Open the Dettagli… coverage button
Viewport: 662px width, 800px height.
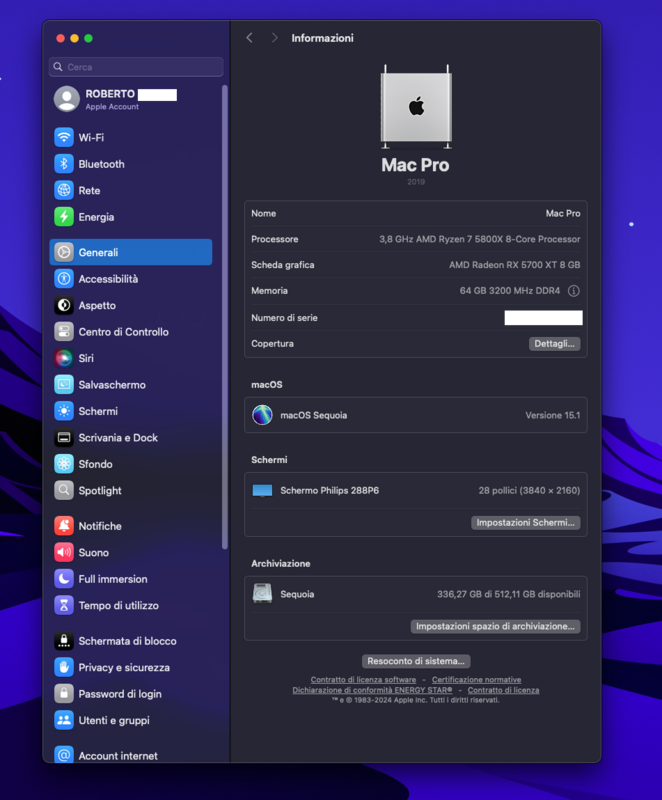pyautogui.click(x=554, y=344)
